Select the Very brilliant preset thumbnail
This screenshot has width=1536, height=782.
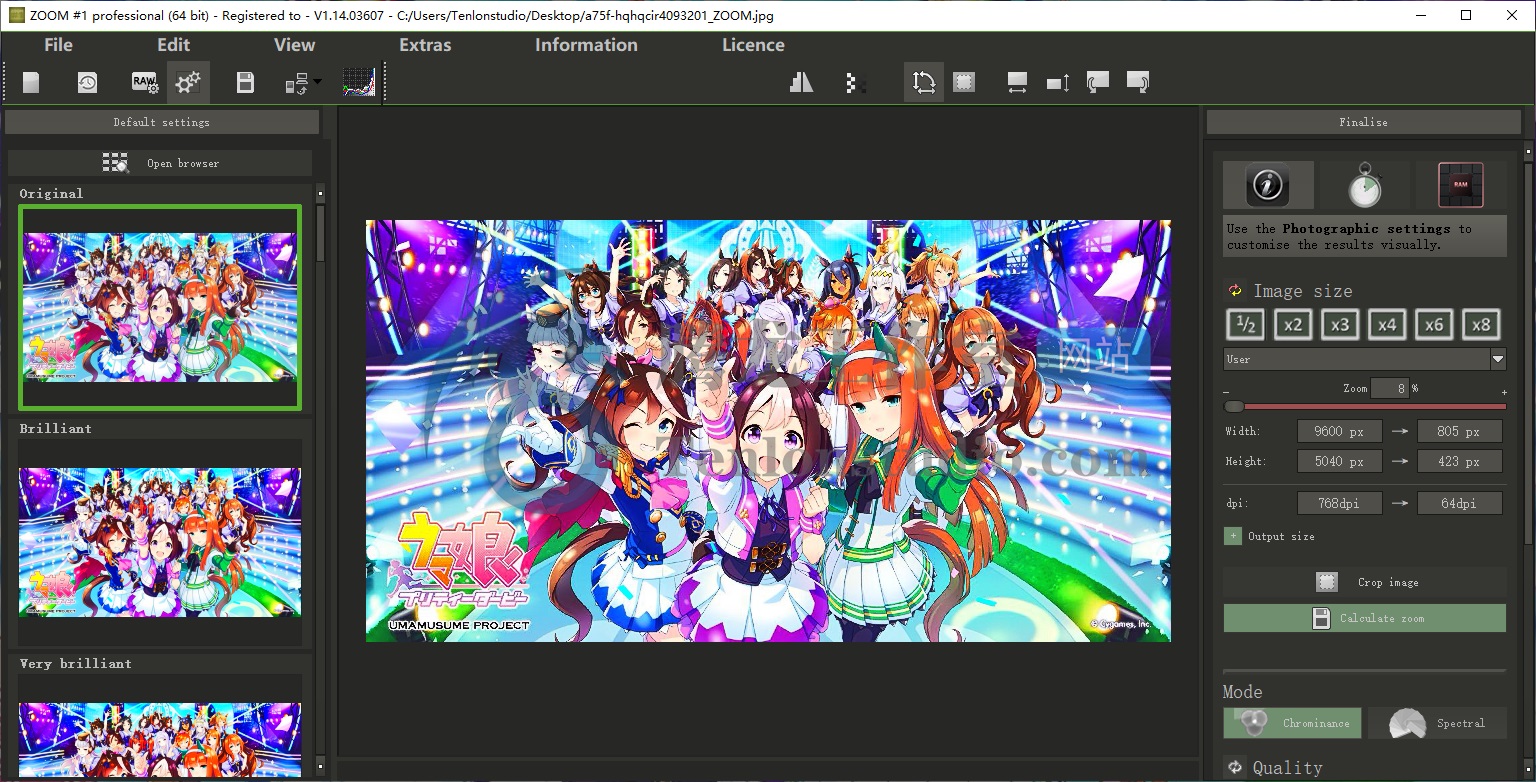pyautogui.click(x=160, y=725)
